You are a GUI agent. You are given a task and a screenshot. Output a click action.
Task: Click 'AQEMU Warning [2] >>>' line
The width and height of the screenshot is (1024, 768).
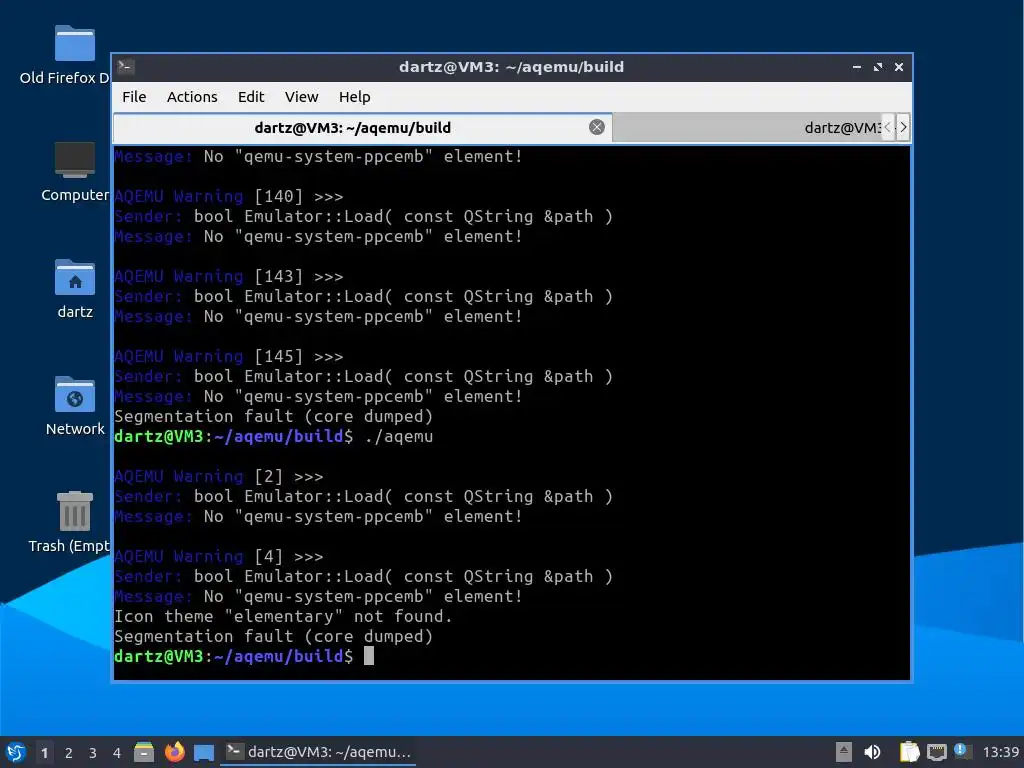pos(218,477)
